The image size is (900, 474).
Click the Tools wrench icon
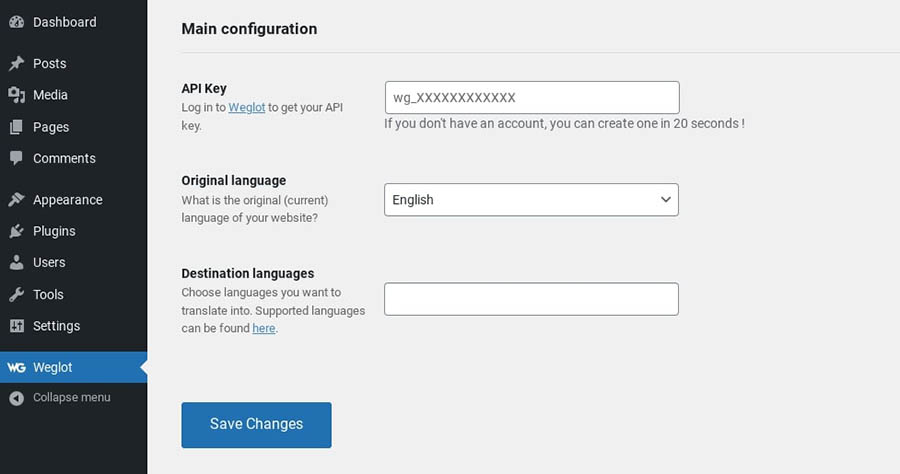pos(16,294)
